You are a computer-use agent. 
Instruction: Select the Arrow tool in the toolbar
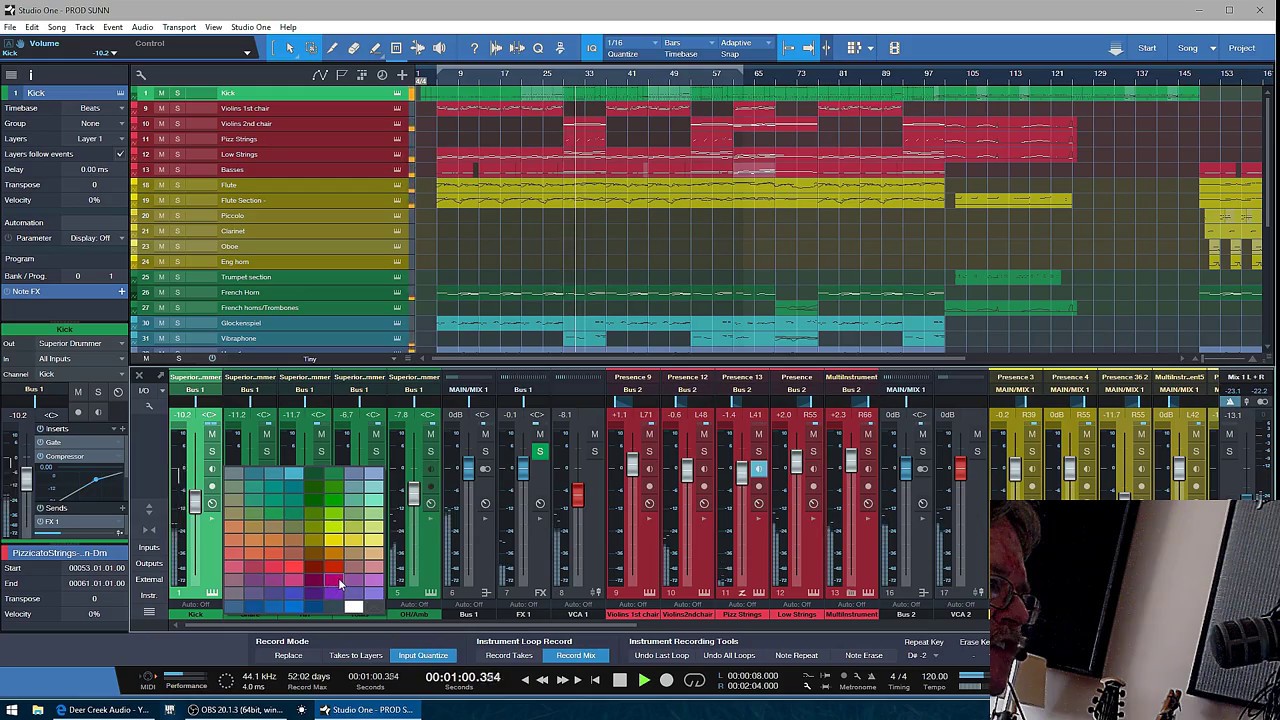click(x=290, y=48)
